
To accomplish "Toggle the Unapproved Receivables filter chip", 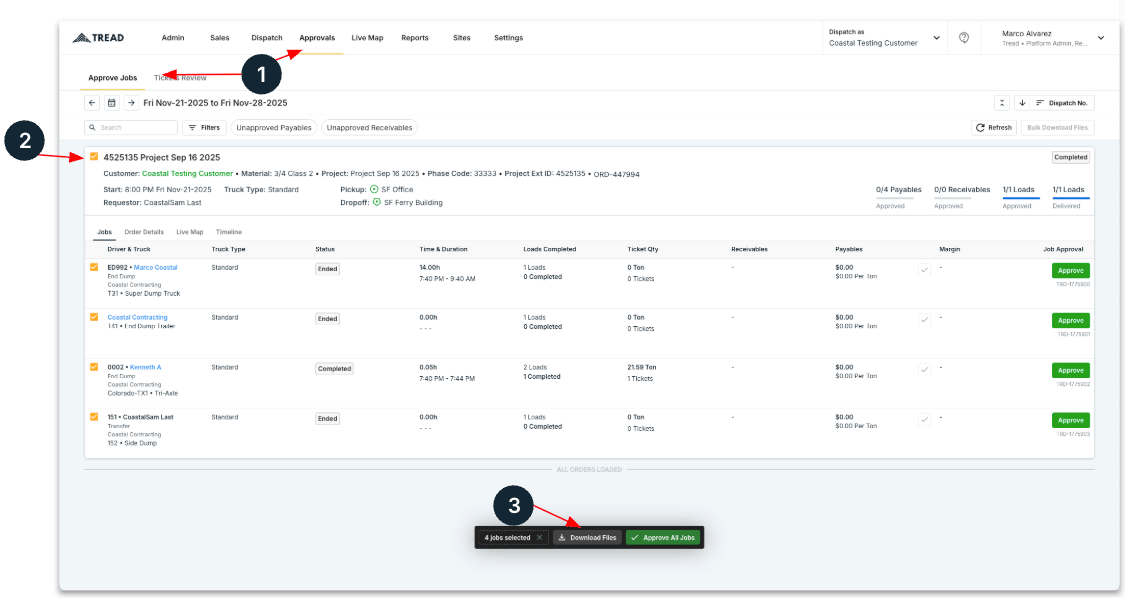I will [x=369, y=128].
